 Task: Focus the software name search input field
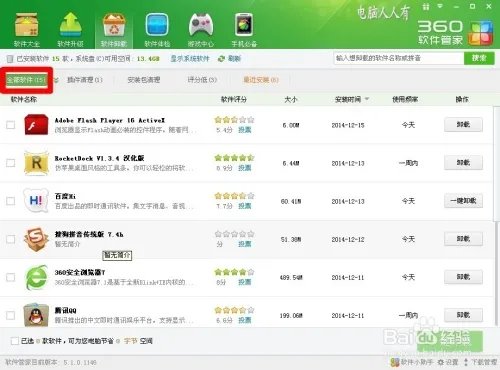[x=399, y=58]
